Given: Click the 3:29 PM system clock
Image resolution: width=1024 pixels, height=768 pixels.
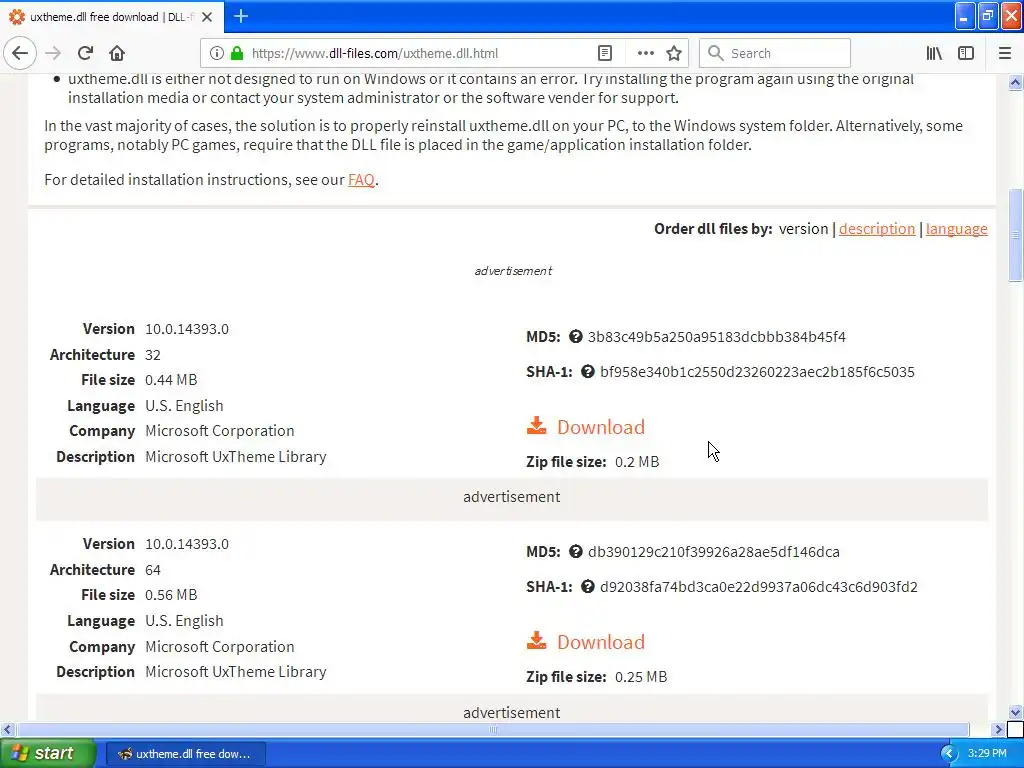Looking at the screenshot, I should 987,754.
